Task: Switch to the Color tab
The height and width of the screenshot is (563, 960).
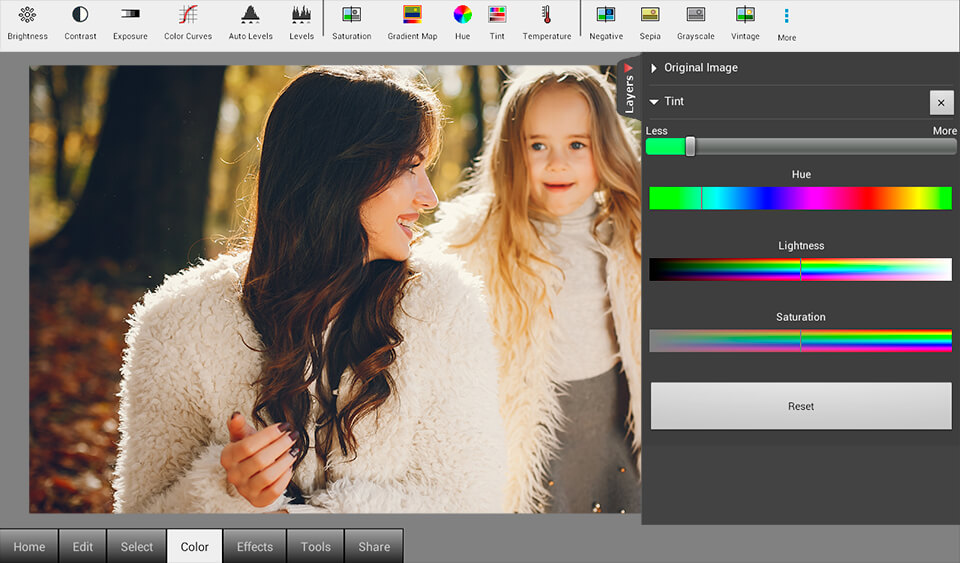Action: (x=195, y=546)
